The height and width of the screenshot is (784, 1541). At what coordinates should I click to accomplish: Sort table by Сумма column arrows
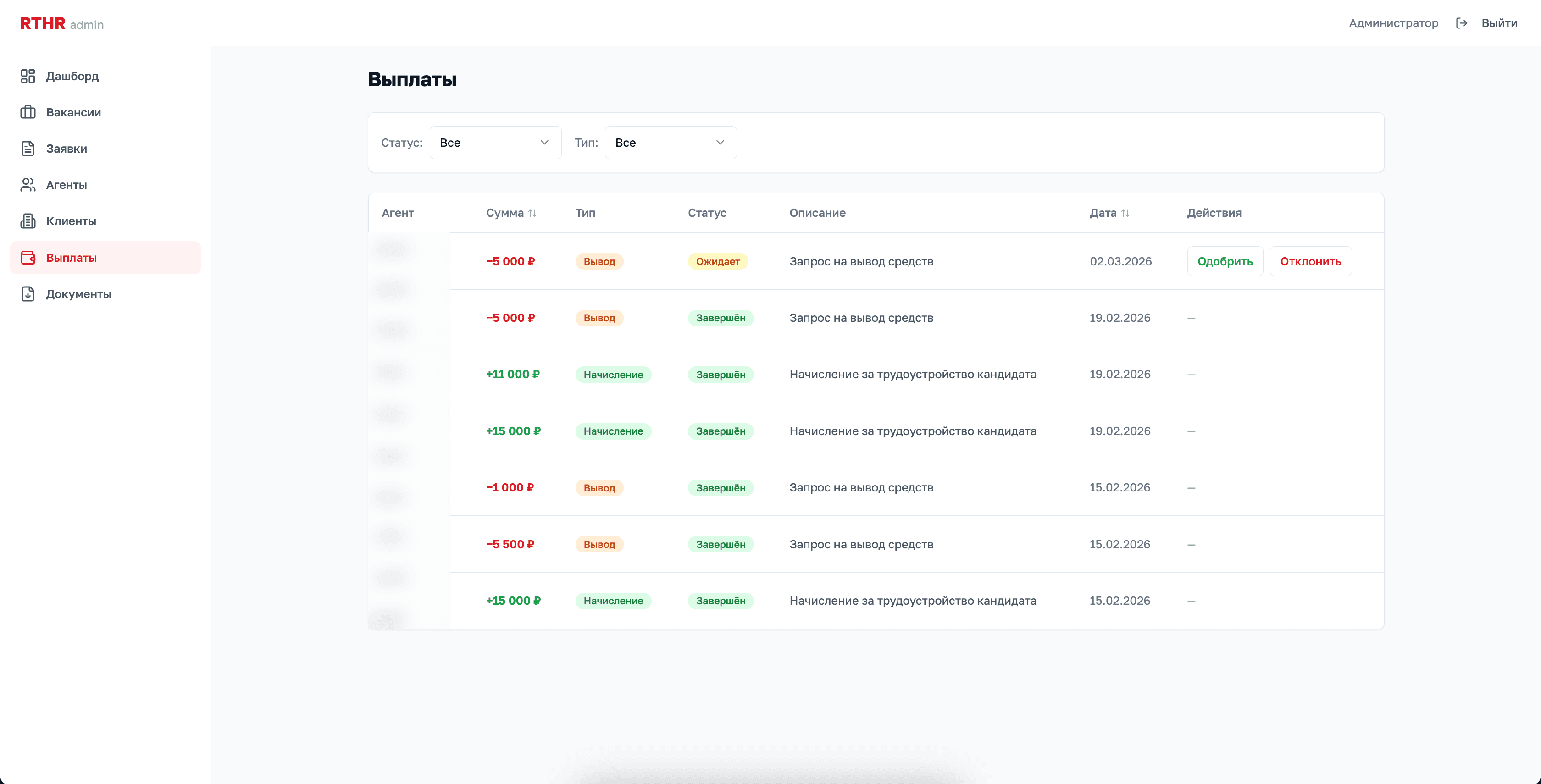pyautogui.click(x=532, y=213)
